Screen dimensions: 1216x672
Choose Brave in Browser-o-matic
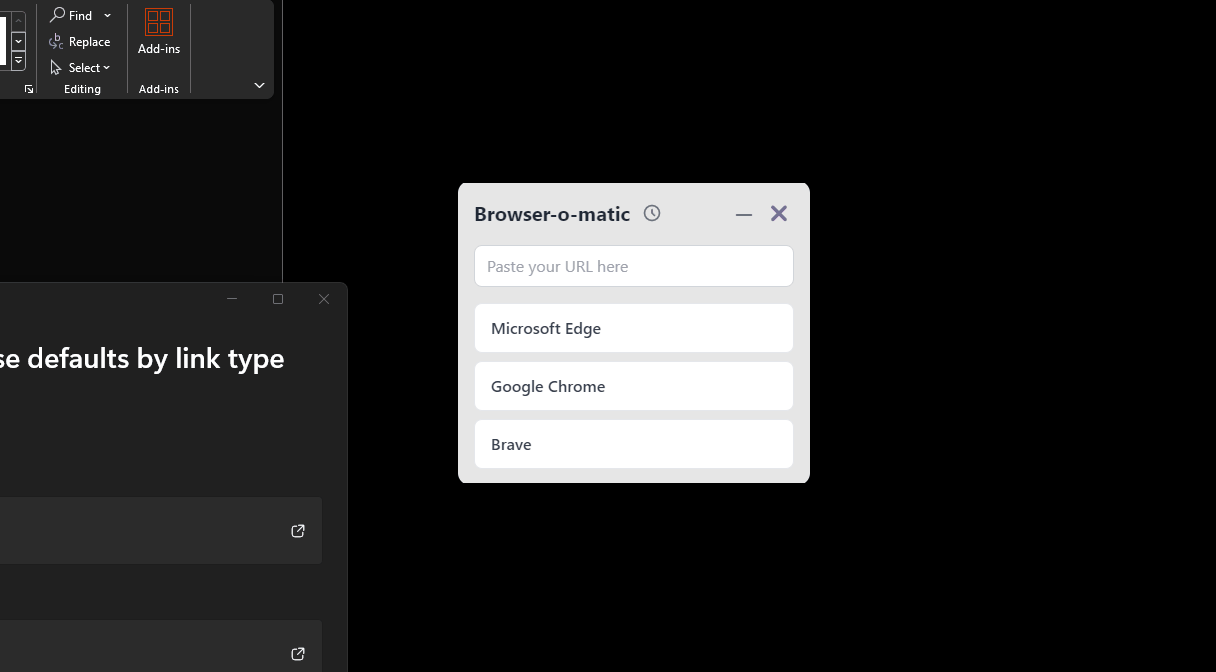(x=634, y=444)
